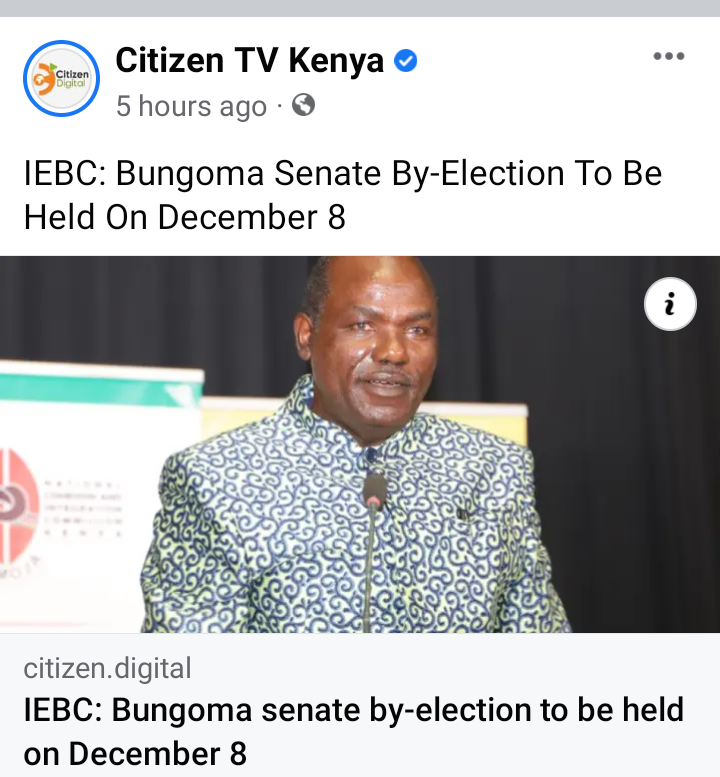Click the orange Citizen logo inside the avatar

[44, 79]
